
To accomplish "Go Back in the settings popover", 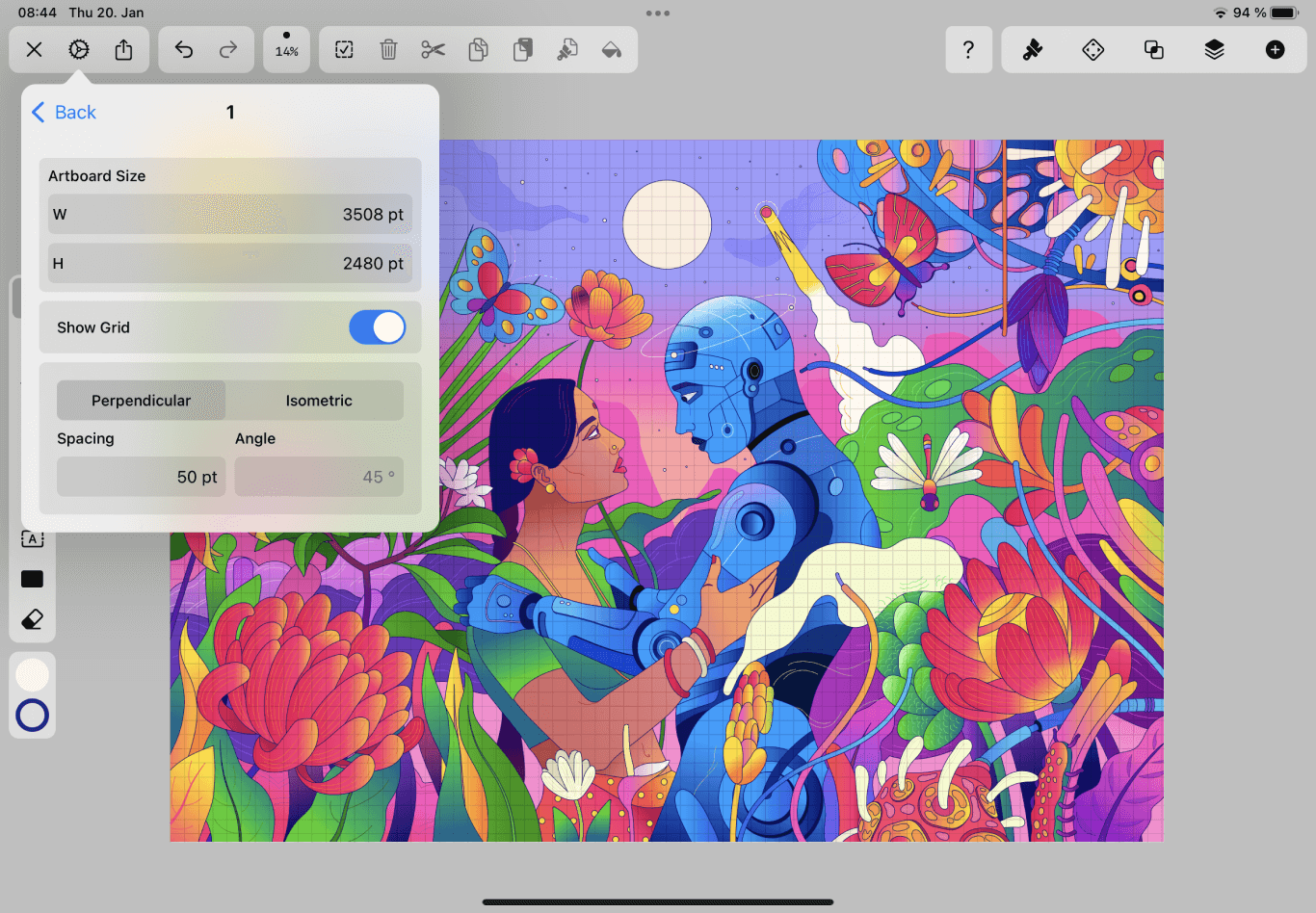I will point(65,113).
